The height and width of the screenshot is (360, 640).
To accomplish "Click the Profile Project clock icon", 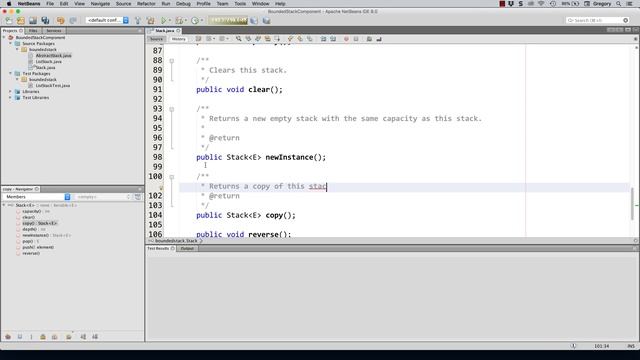I will [x=195, y=20].
